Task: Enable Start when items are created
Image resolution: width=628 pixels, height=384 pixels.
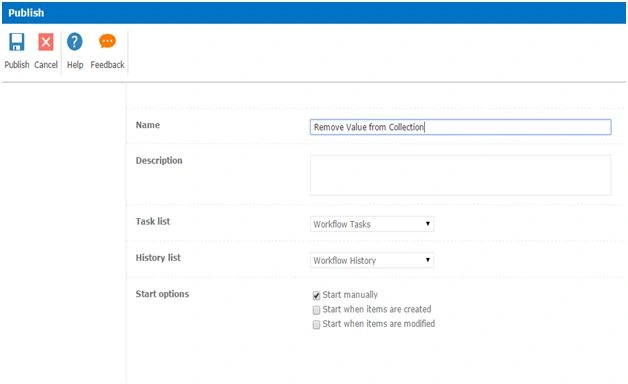Action: [316, 310]
